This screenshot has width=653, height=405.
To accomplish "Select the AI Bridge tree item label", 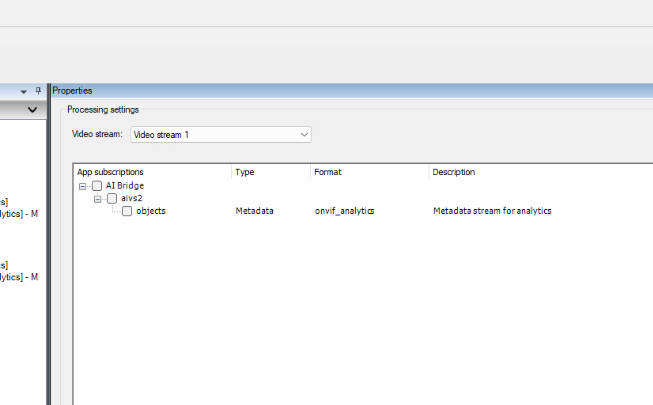I will pyautogui.click(x=125, y=186).
